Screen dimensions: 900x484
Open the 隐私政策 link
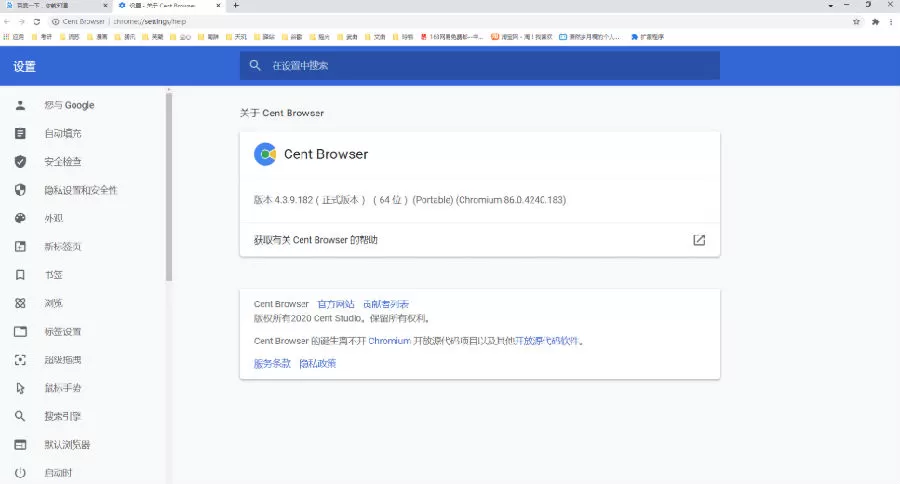coord(317,363)
